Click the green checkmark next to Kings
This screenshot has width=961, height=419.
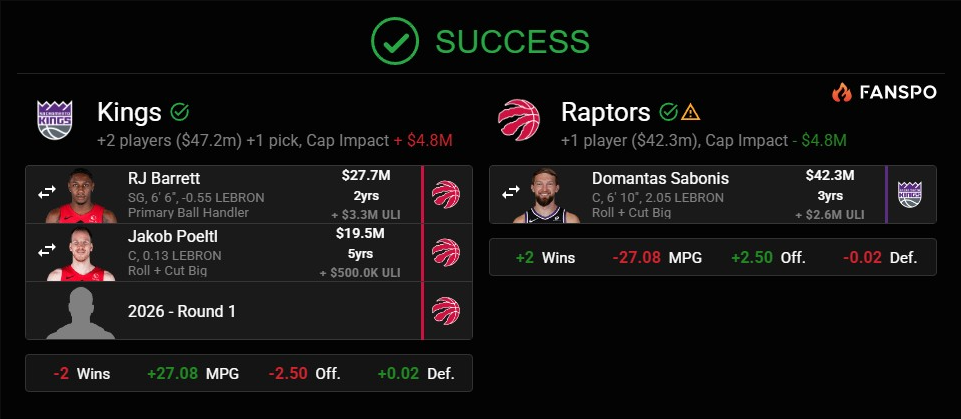(180, 112)
